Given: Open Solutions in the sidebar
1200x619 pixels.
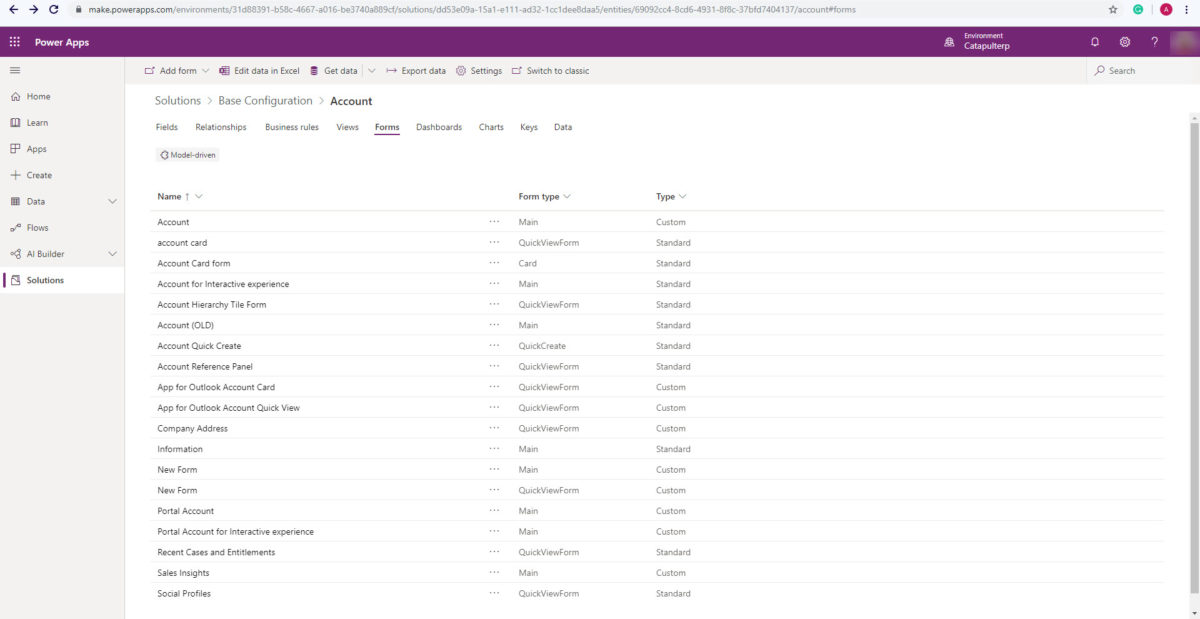Looking at the screenshot, I should (x=45, y=280).
